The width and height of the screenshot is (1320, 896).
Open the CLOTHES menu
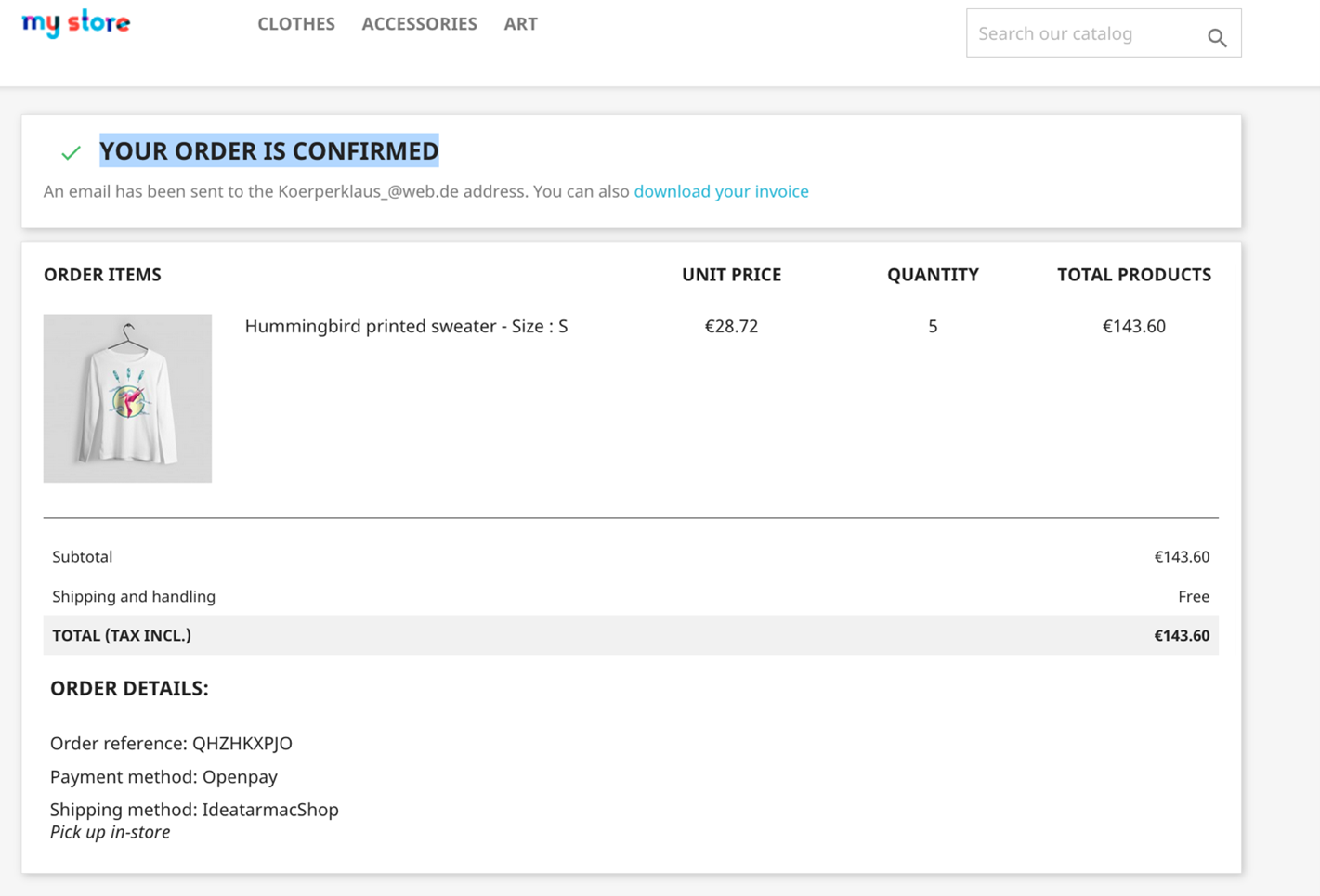(295, 24)
